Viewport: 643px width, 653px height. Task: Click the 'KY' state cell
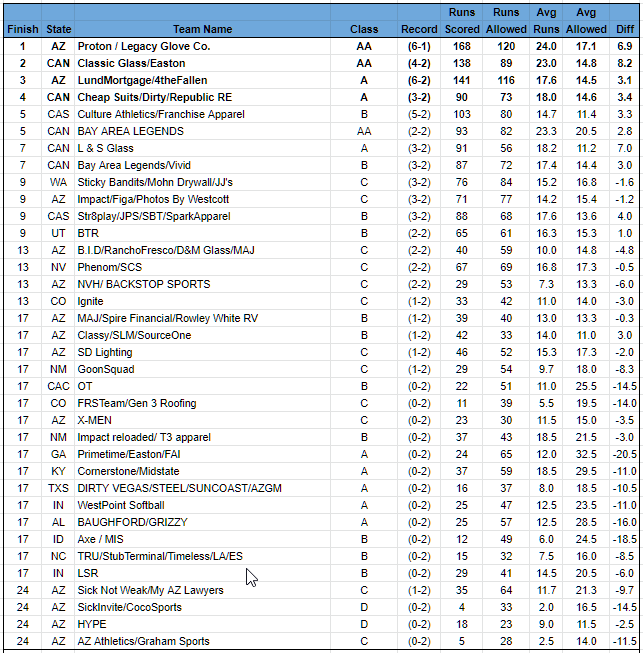[58, 471]
